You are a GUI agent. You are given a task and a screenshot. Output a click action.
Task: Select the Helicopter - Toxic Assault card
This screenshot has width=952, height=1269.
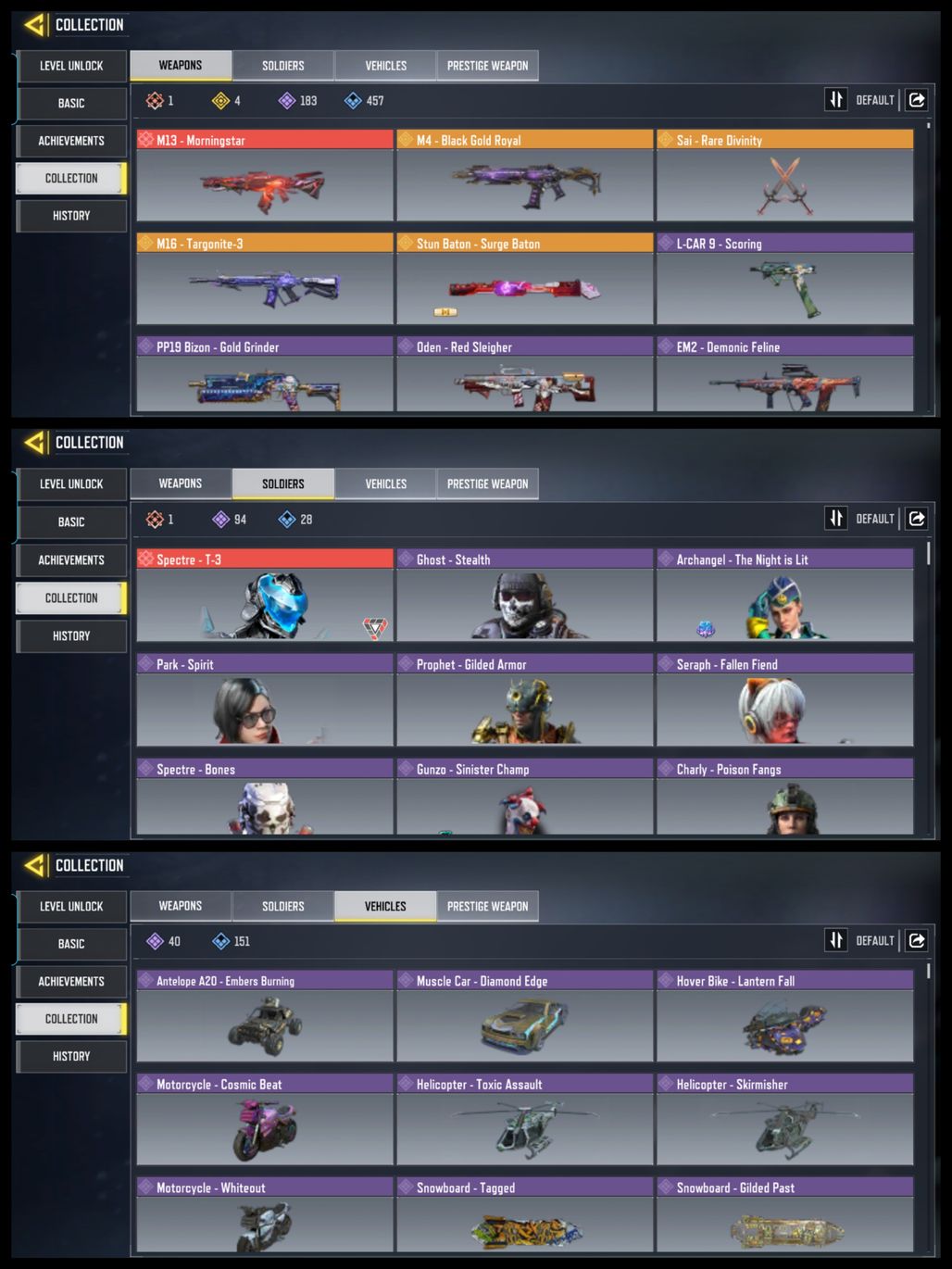pos(525,1120)
